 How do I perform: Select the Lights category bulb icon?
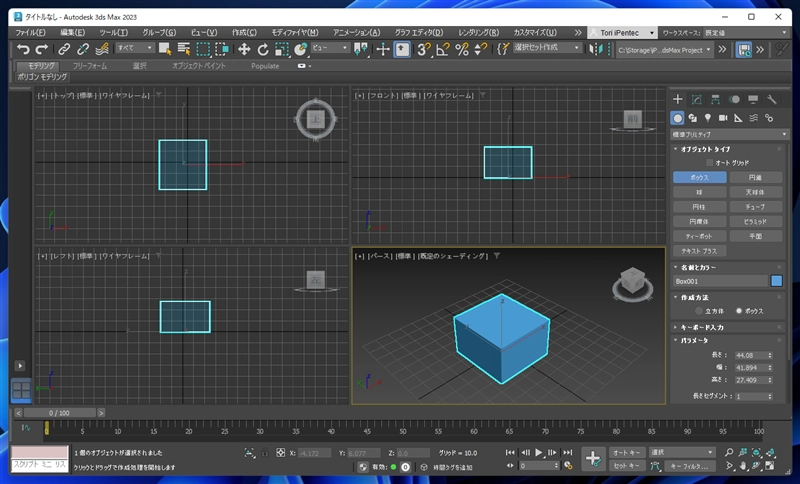pos(708,118)
